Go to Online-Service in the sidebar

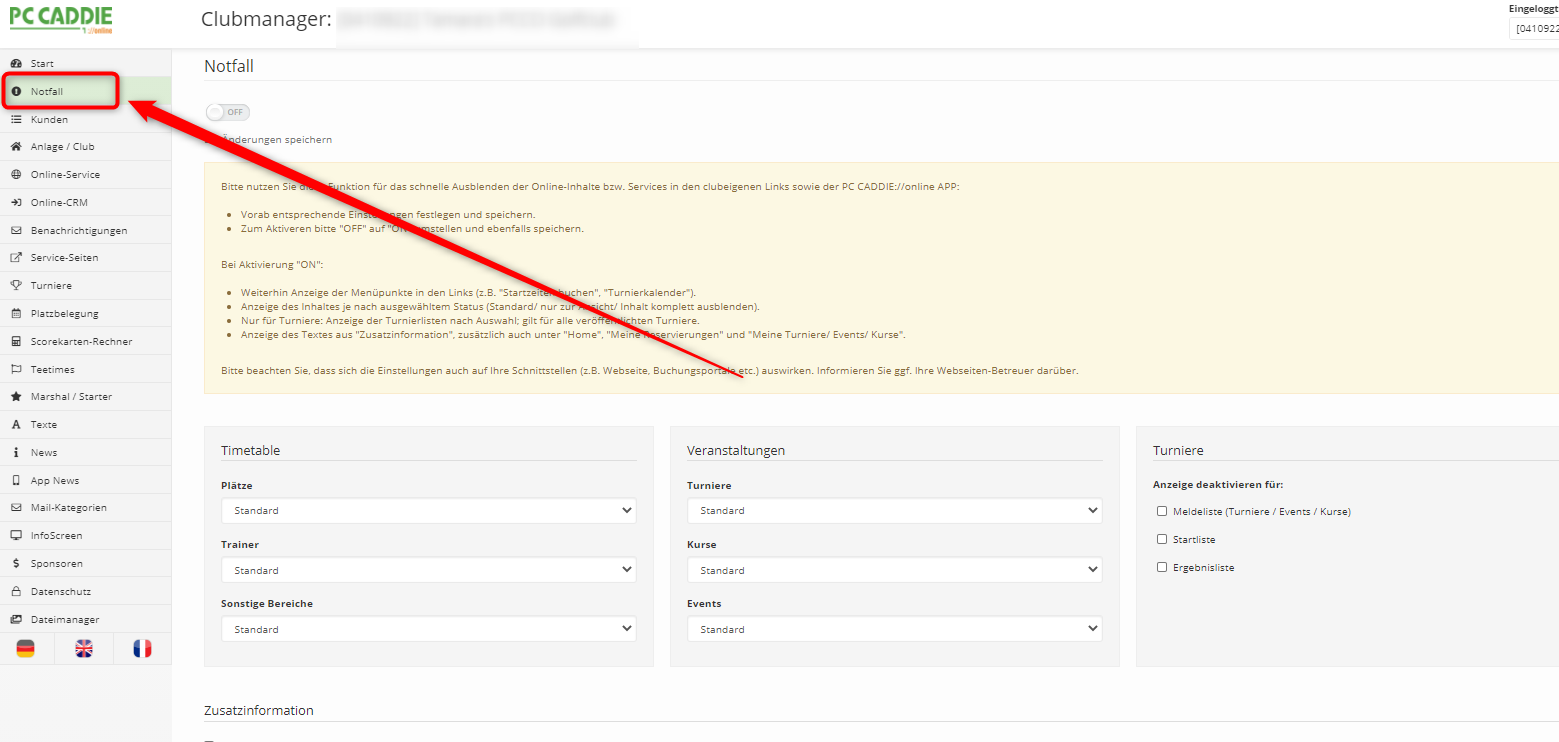(65, 175)
